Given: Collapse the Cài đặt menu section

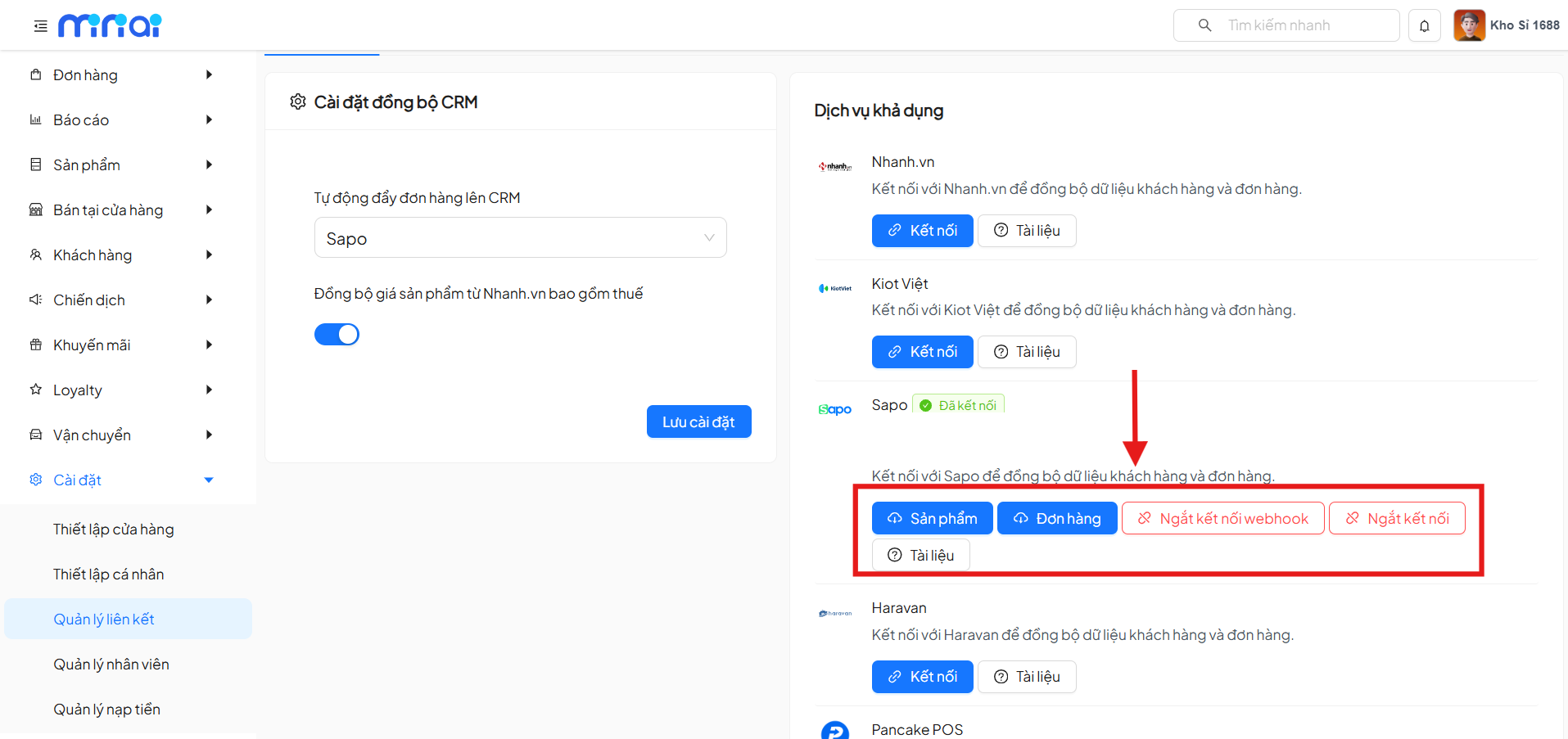Looking at the screenshot, I should pos(123,480).
